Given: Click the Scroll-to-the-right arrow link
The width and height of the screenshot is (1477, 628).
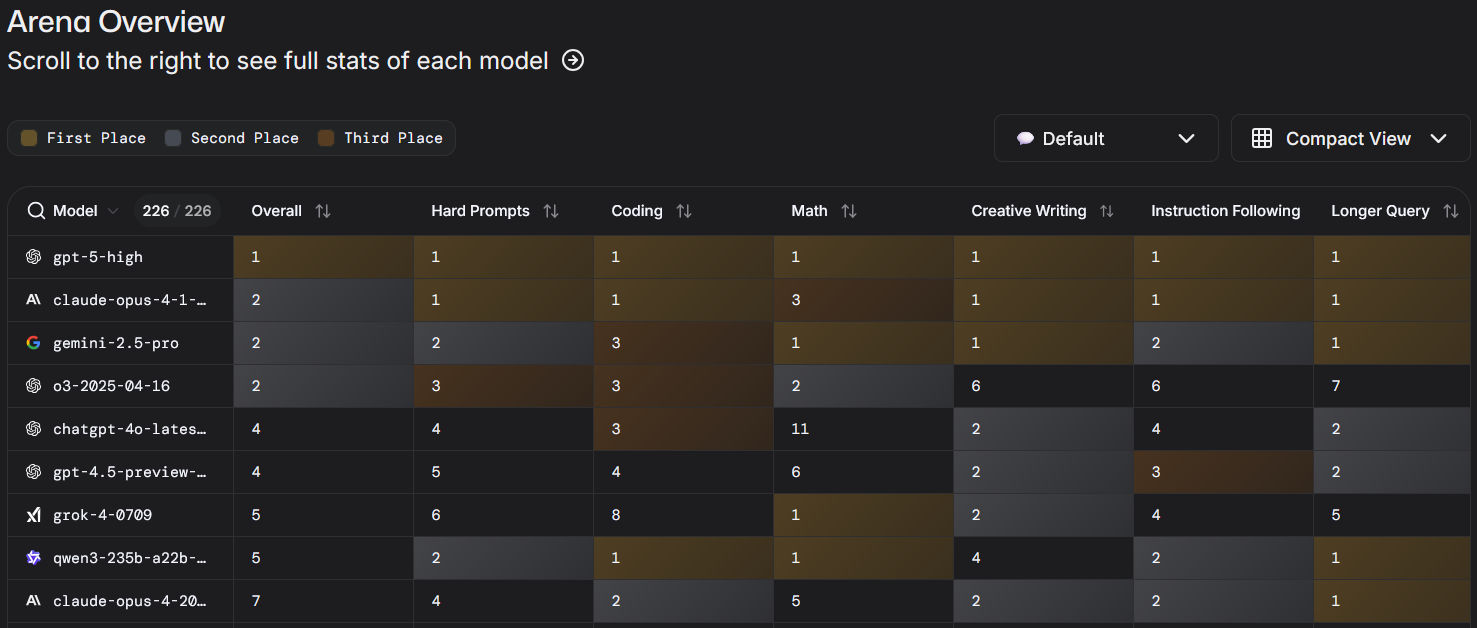Looking at the screenshot, I should click(x=572, y=60).
